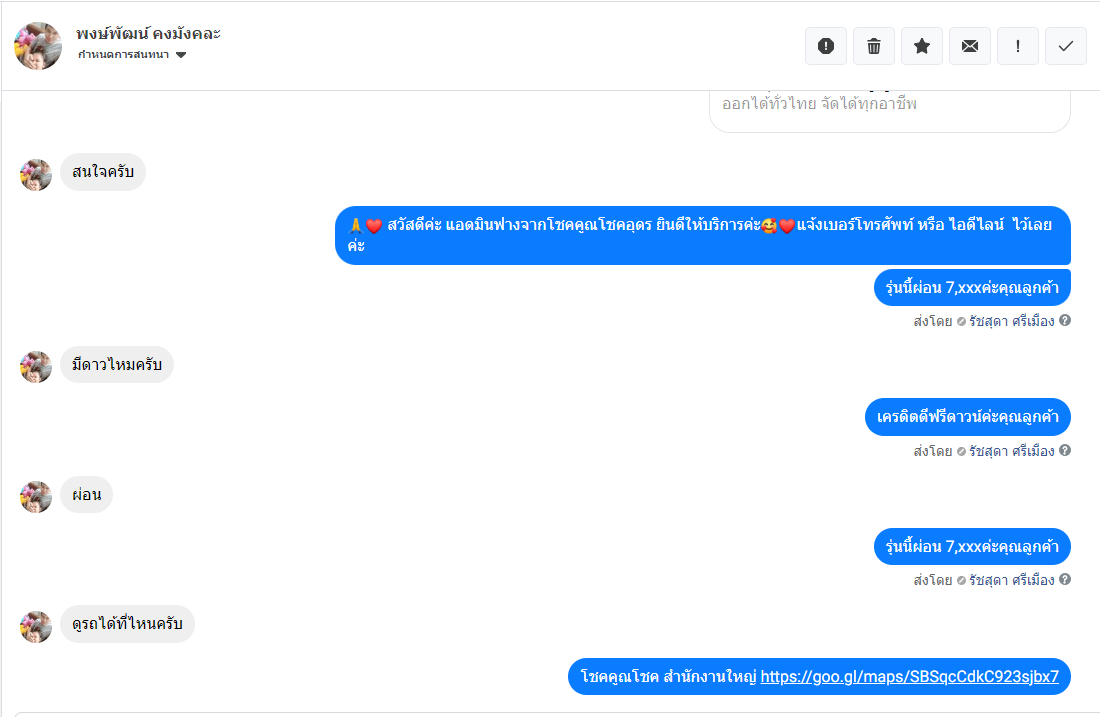Star this conversation as follow-up
This screenshot has width=1100, height=717.
(x=922, y=46)
